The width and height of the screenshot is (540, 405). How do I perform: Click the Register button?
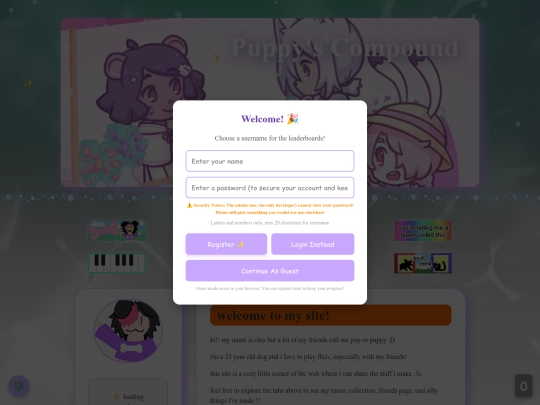(226, 244)
